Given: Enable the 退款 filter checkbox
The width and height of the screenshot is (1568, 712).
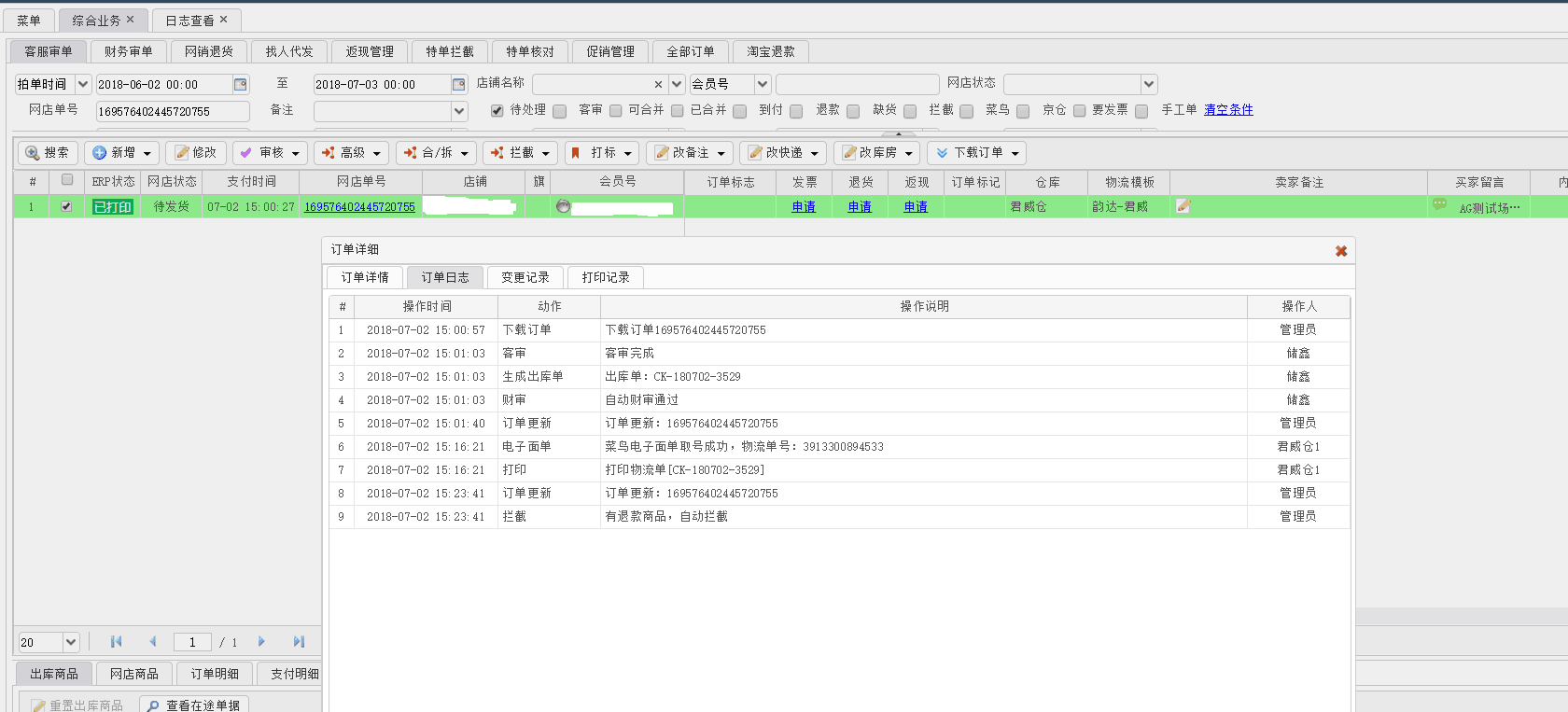Looking at the screenshot, I should tap(796, 111).
